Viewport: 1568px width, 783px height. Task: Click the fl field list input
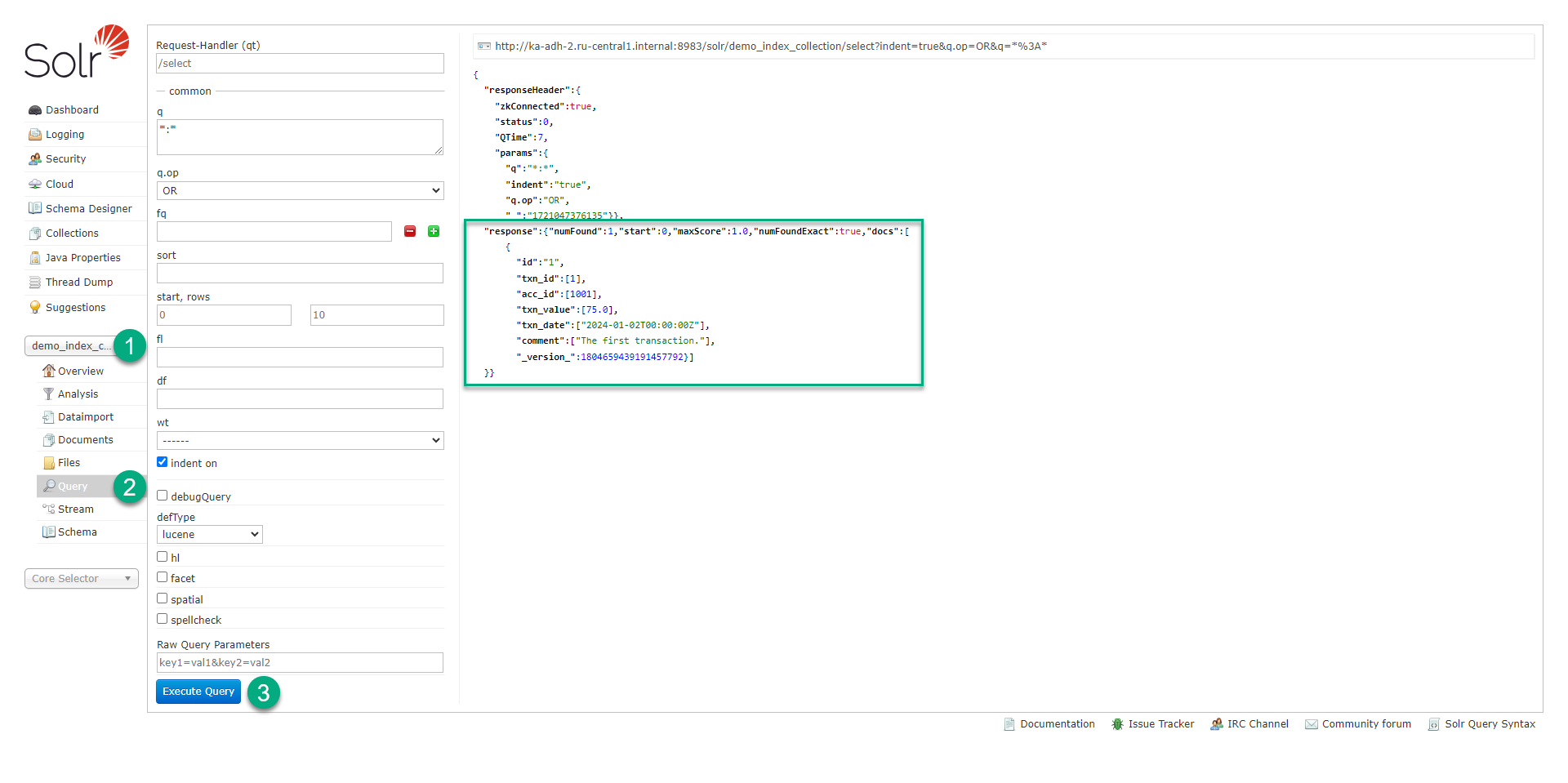pos(300,358)
